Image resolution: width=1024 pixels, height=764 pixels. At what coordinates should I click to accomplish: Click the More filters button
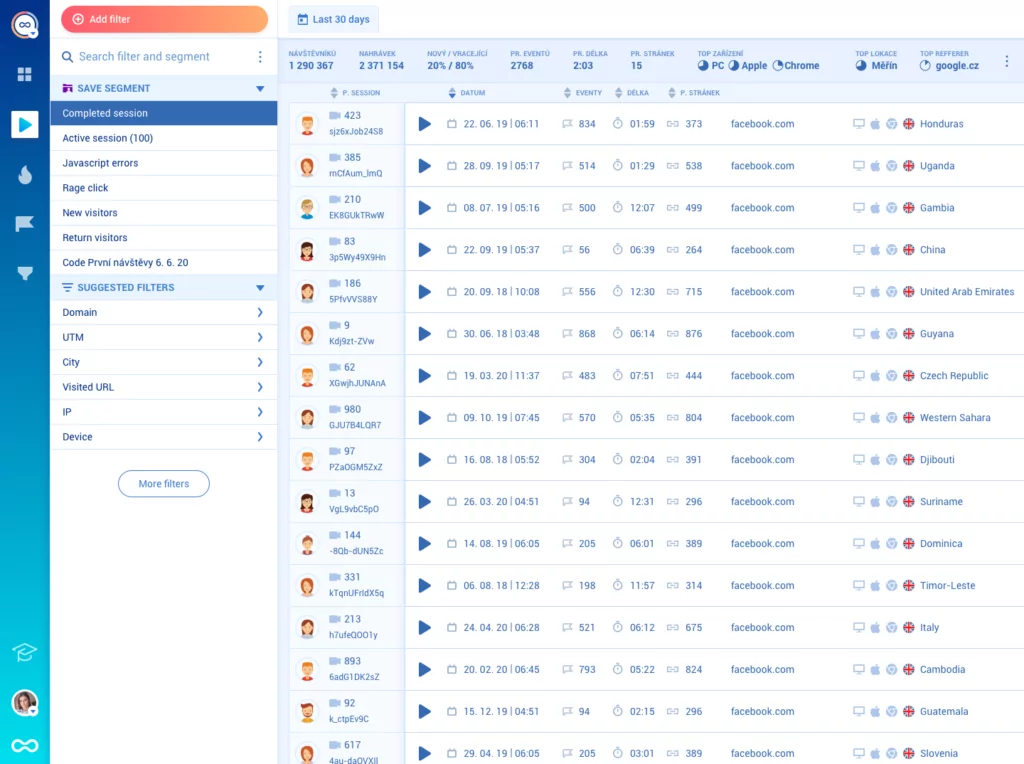pyautogui.click(x=164, y=484)
